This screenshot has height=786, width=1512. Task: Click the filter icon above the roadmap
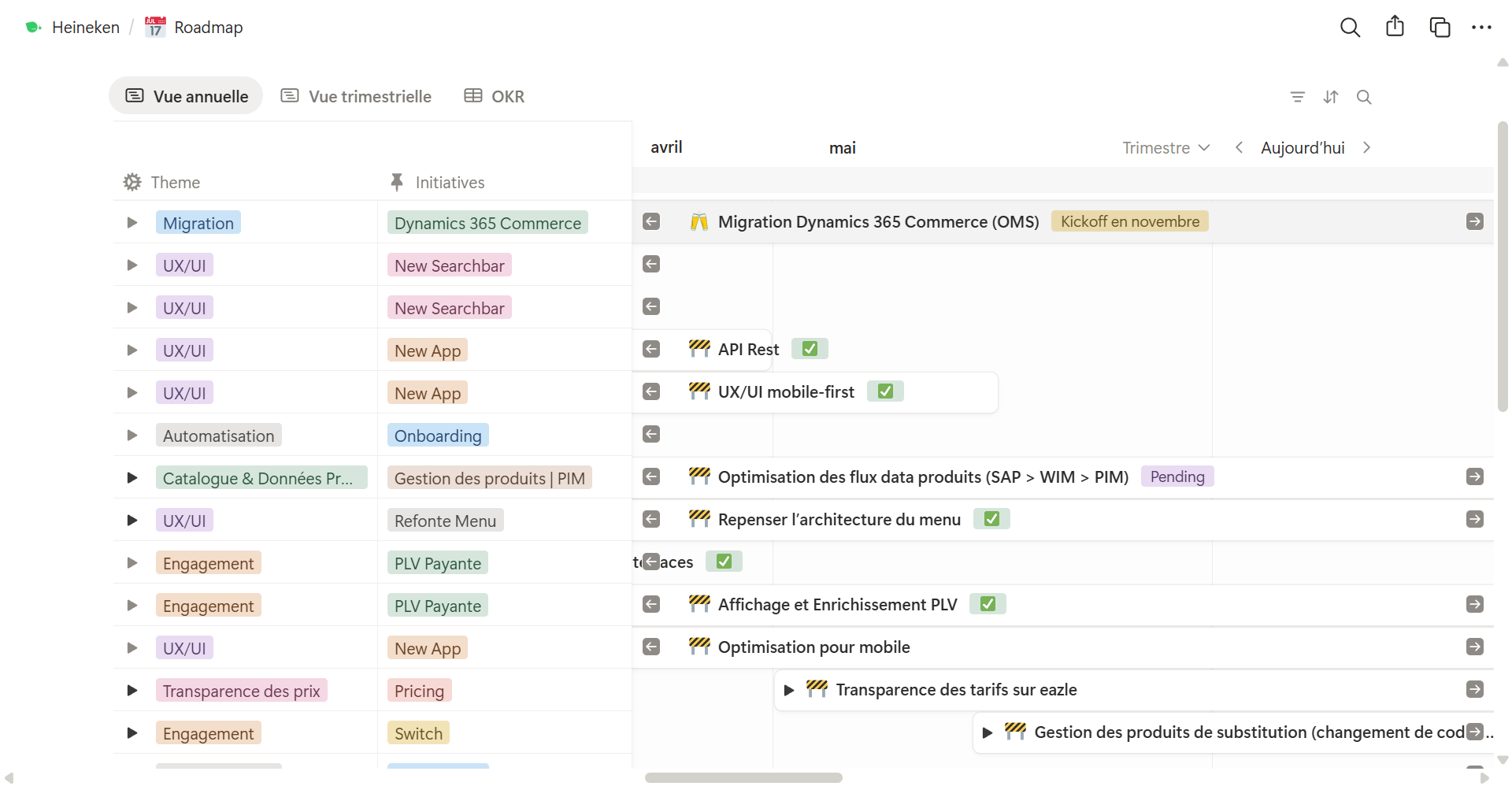coord(1298,97)
